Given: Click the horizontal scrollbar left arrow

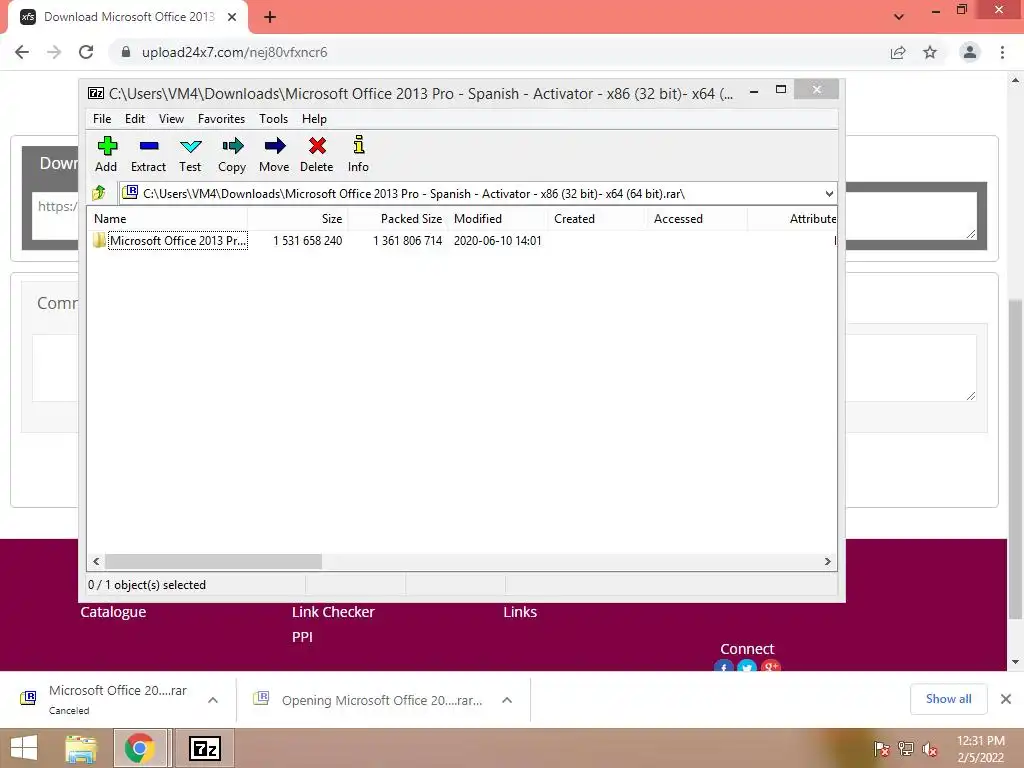Looking at the screenshot, I should click(97, 562).
